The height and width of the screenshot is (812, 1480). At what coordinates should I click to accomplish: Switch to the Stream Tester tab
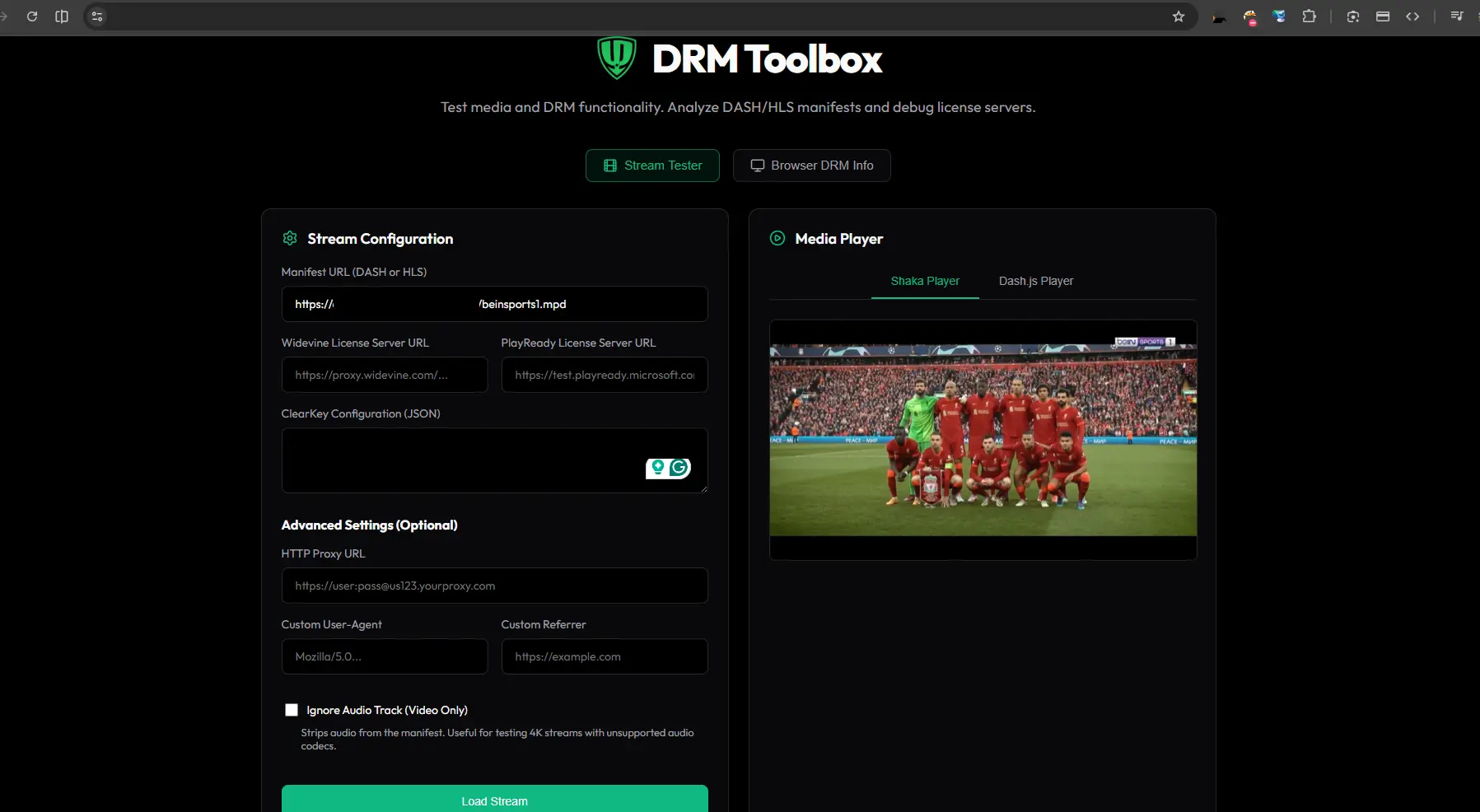[652, 166]
